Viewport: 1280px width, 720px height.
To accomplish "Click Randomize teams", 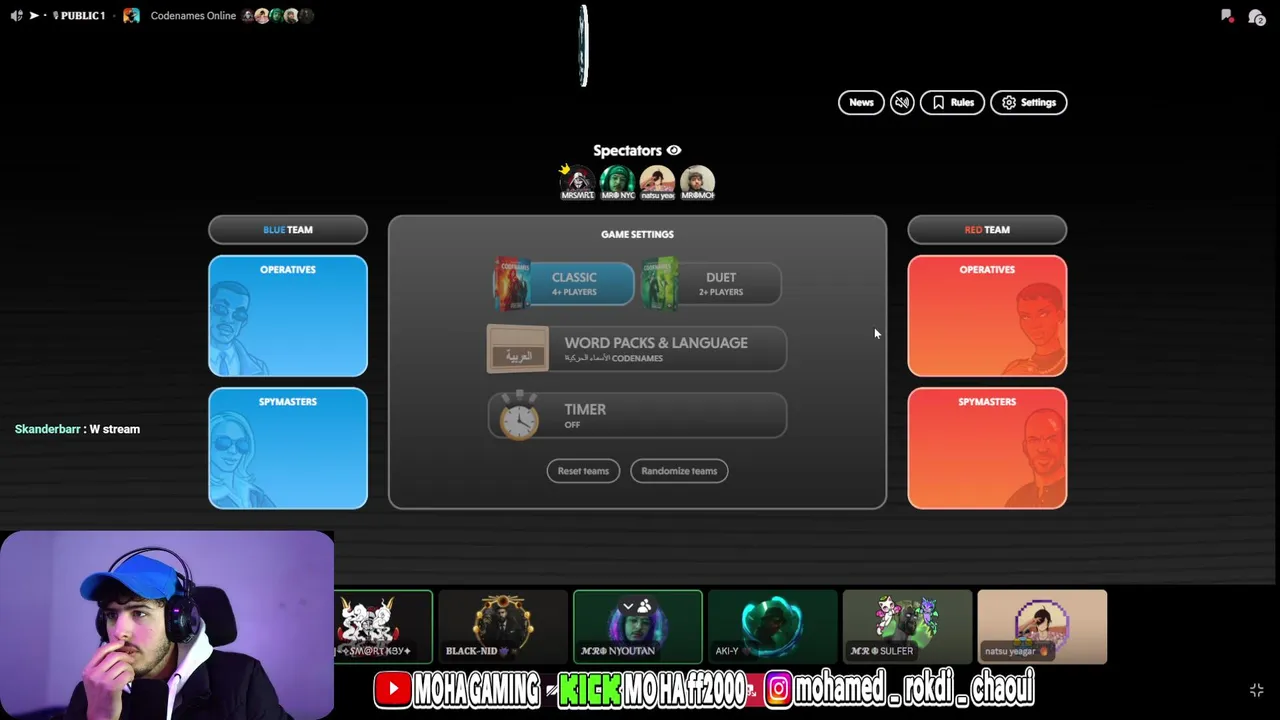I will (x=679, y=471).
